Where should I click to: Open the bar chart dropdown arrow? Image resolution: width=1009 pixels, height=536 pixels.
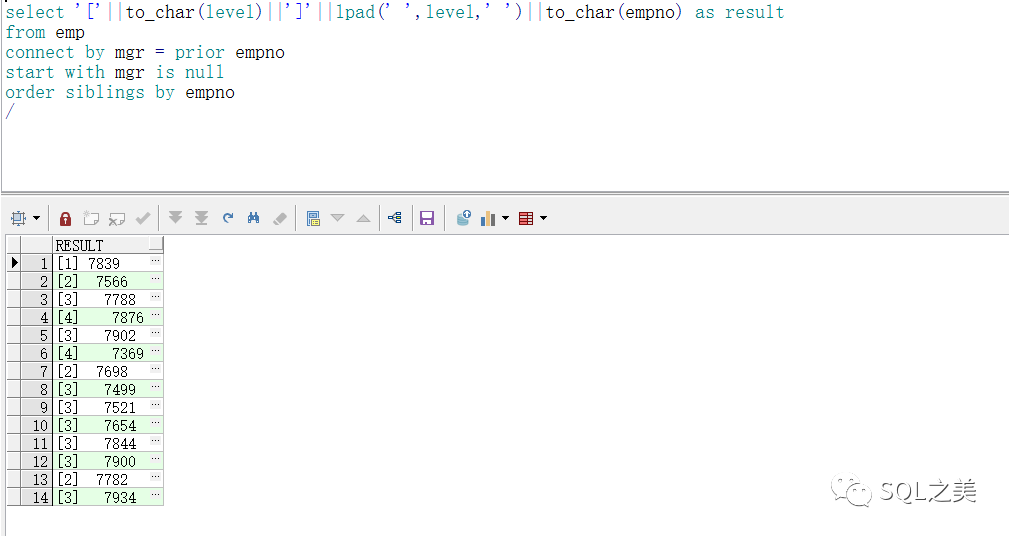(x=505, y=219)
